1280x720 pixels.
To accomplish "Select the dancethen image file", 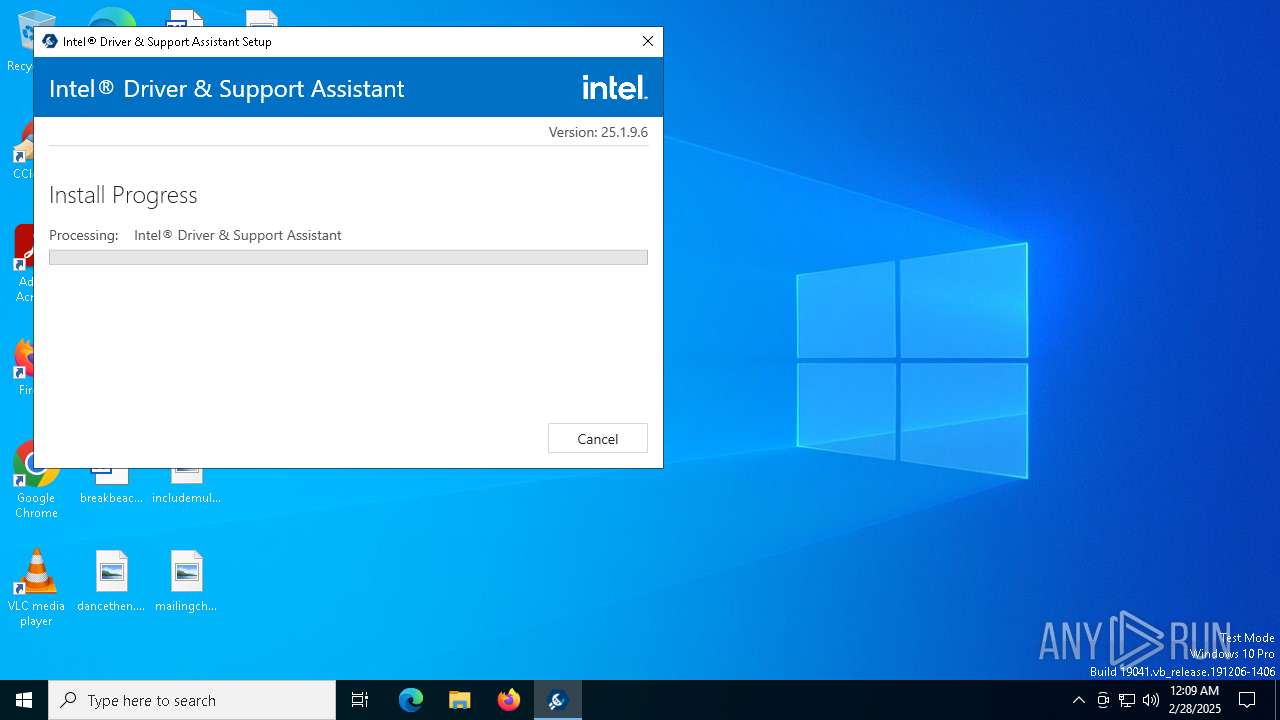I will click(x=111, y=581).
